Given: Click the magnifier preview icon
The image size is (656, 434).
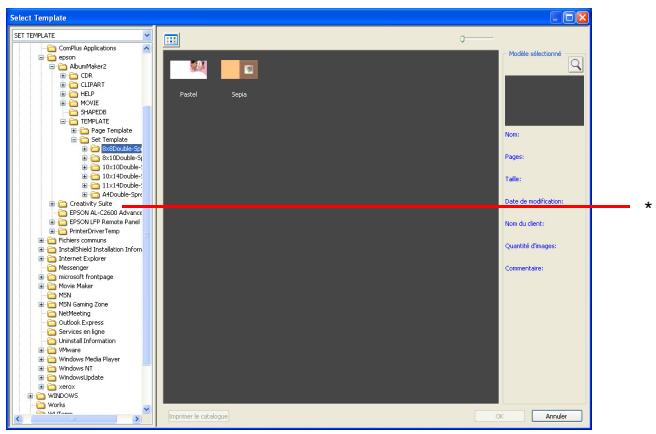Looking at the screenshot, I should pos(576,64).
